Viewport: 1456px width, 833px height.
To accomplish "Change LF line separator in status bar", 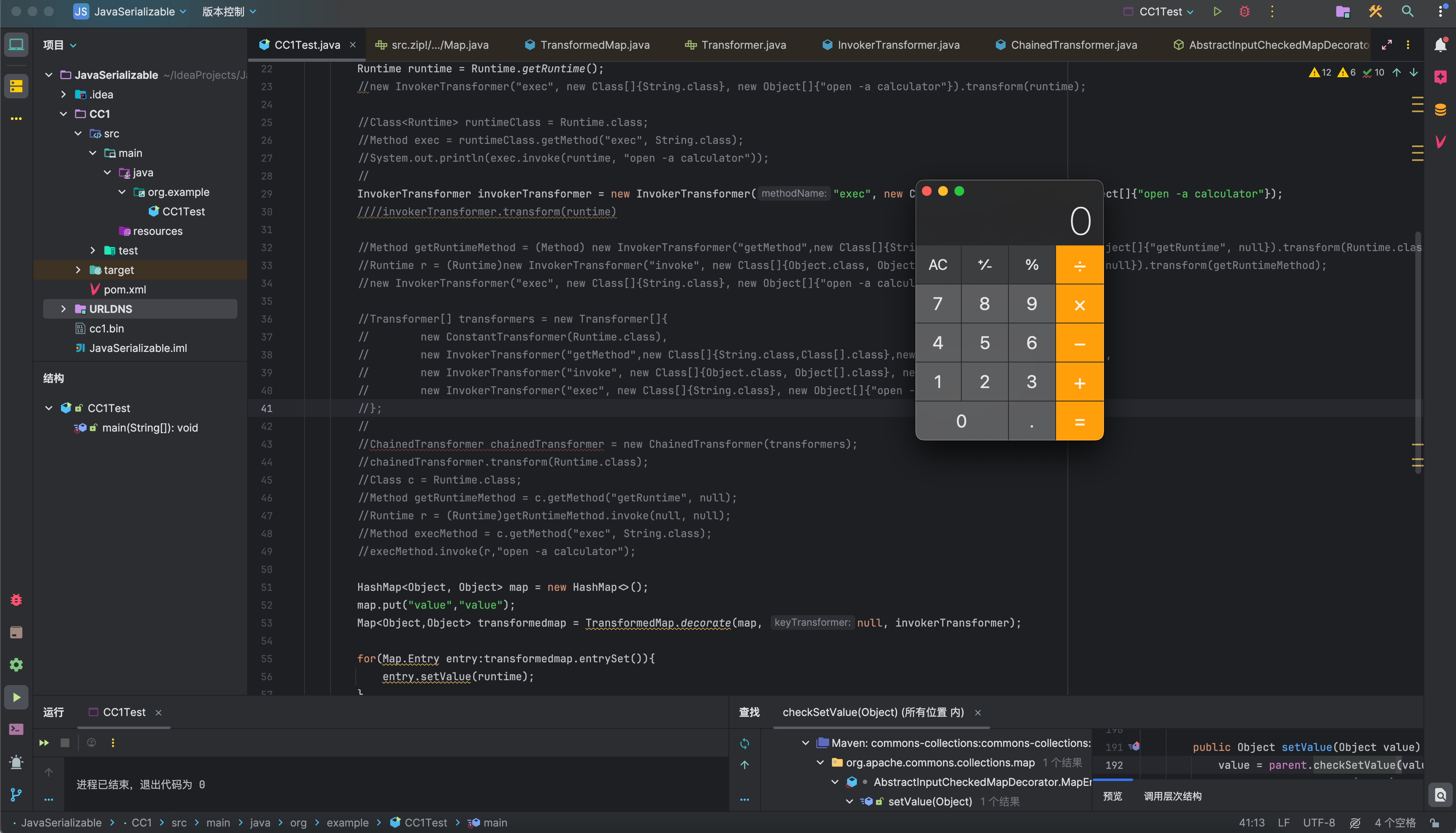I will pyautogui.click(x=1284, y=823).
